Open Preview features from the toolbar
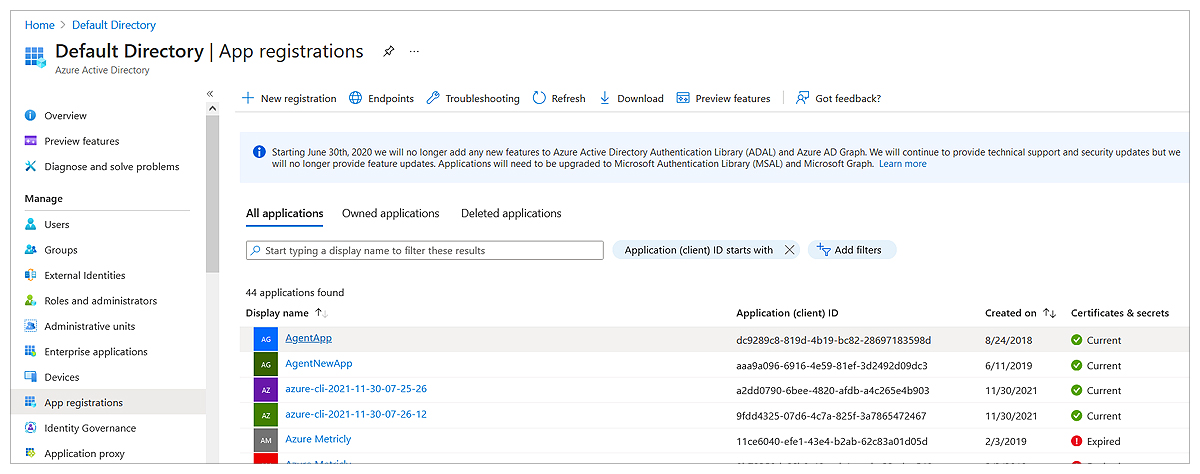This screenshot has width=1200, height=474. (723, 98)
